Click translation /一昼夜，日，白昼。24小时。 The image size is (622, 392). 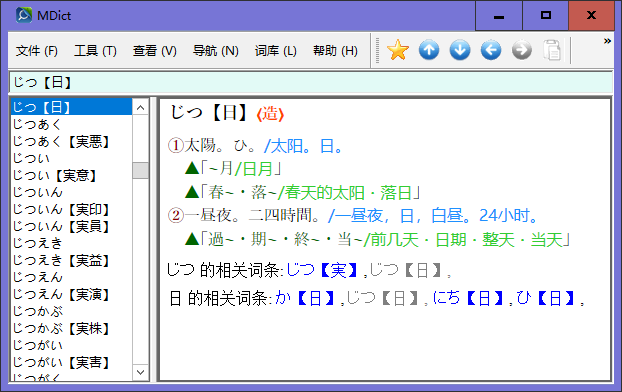(x=433, y=215)
